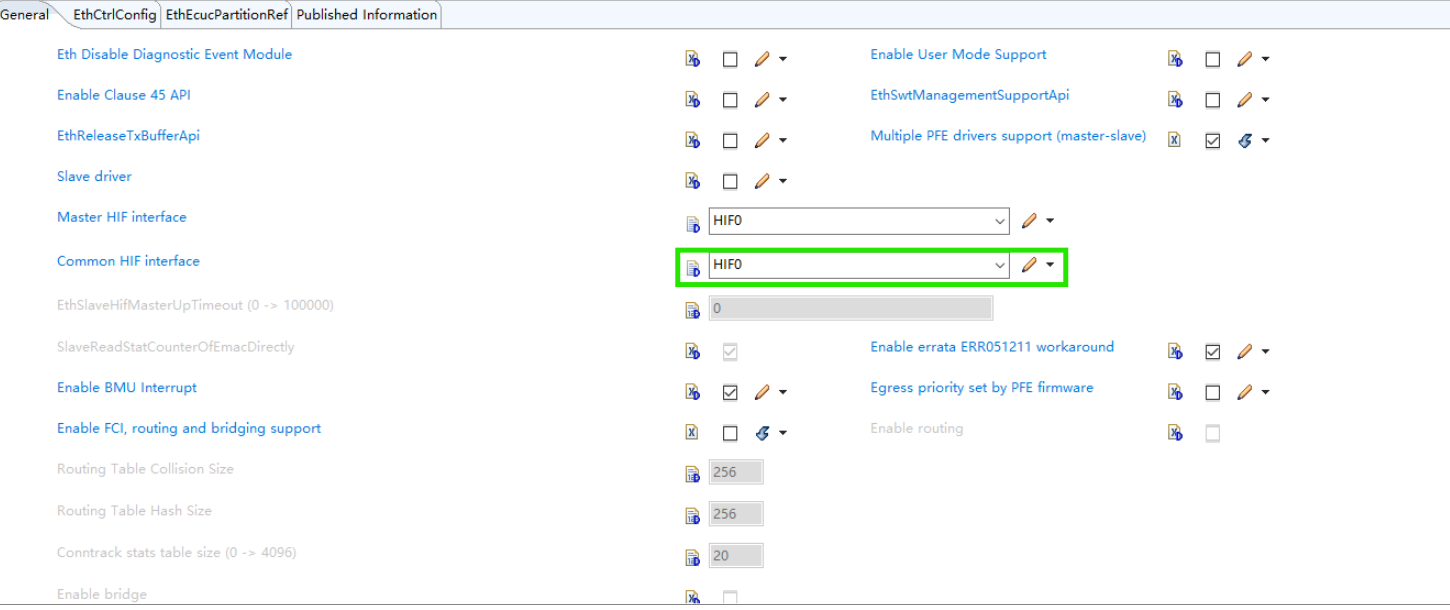Click the pencil edit icon beside Enable Clause 45 API
The image size is (1450, 610).
pos(761,99)
